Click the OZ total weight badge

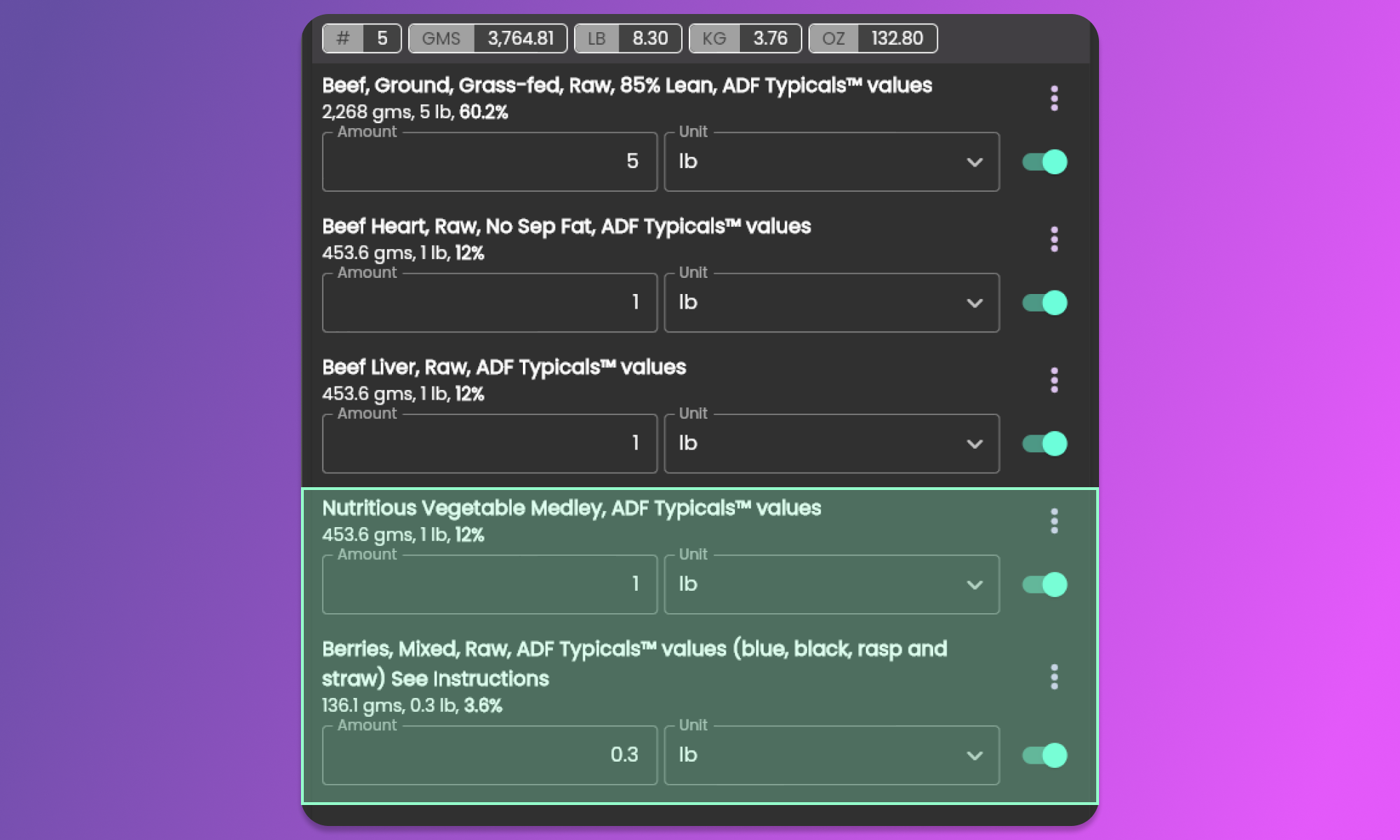[873, 38]
